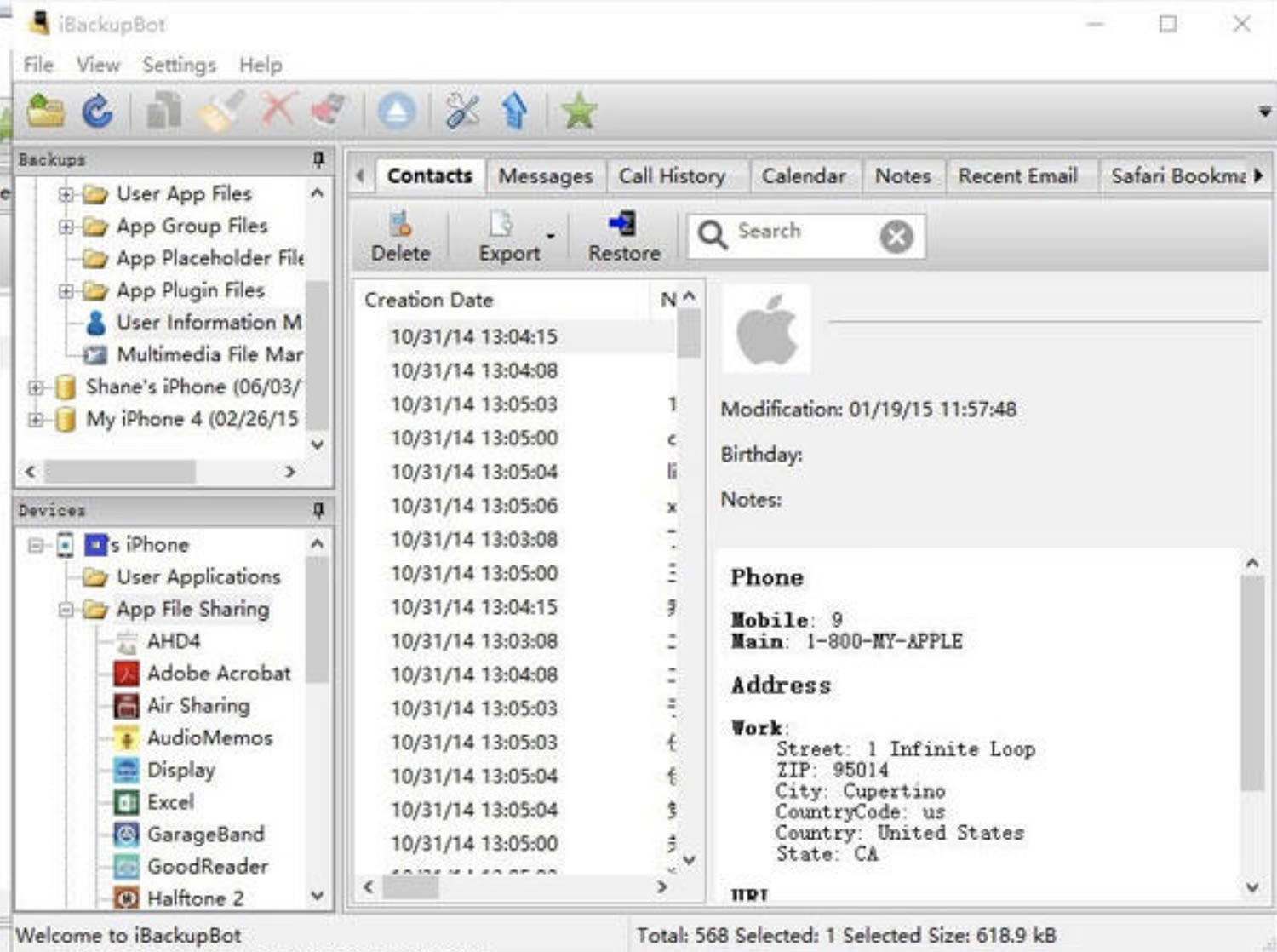Open Export dropdown arrow
Screen dimensions: 1277x952
click(551, 236)
